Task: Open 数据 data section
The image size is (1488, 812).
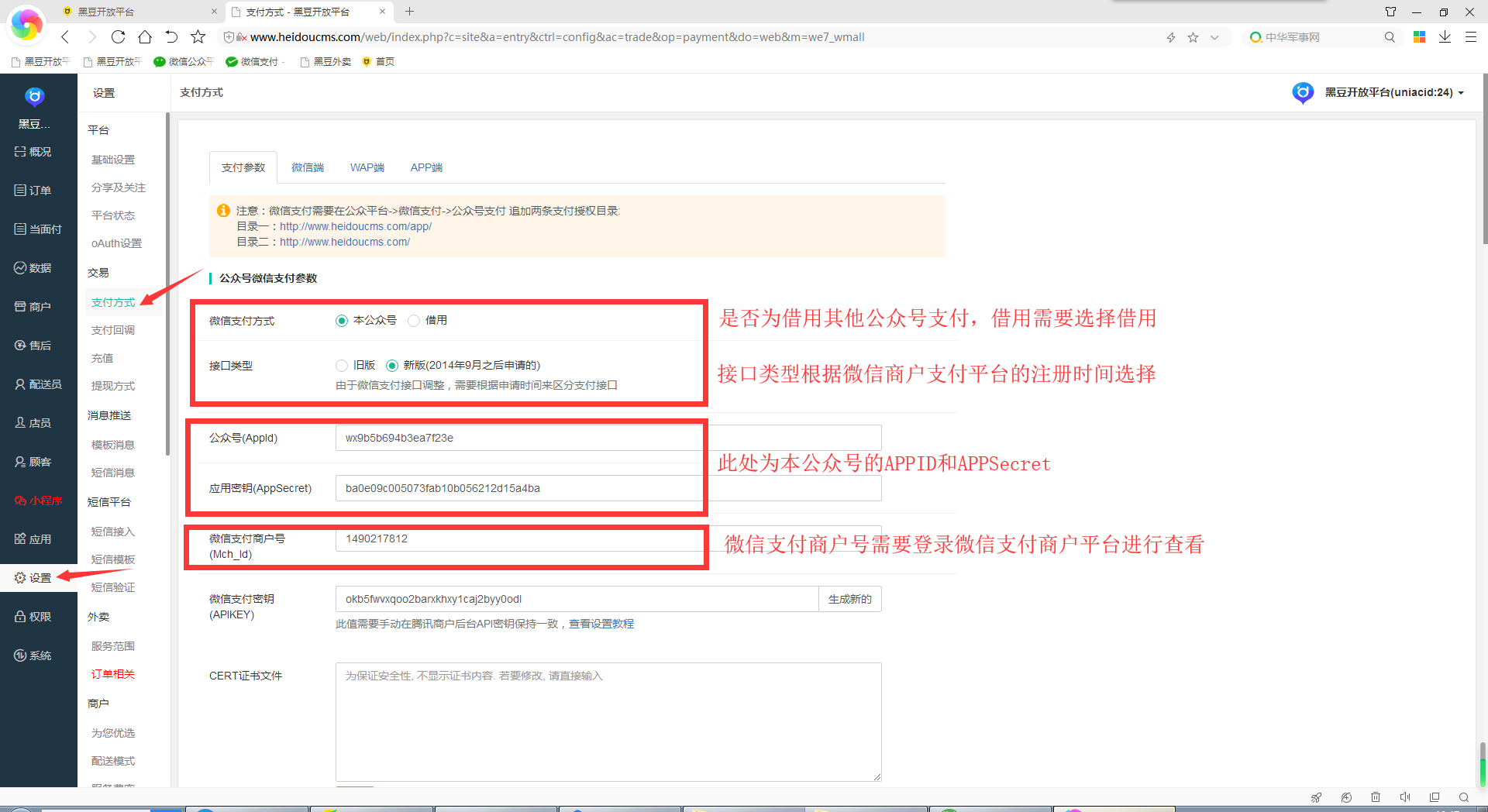Action: [x=33, y=268]
